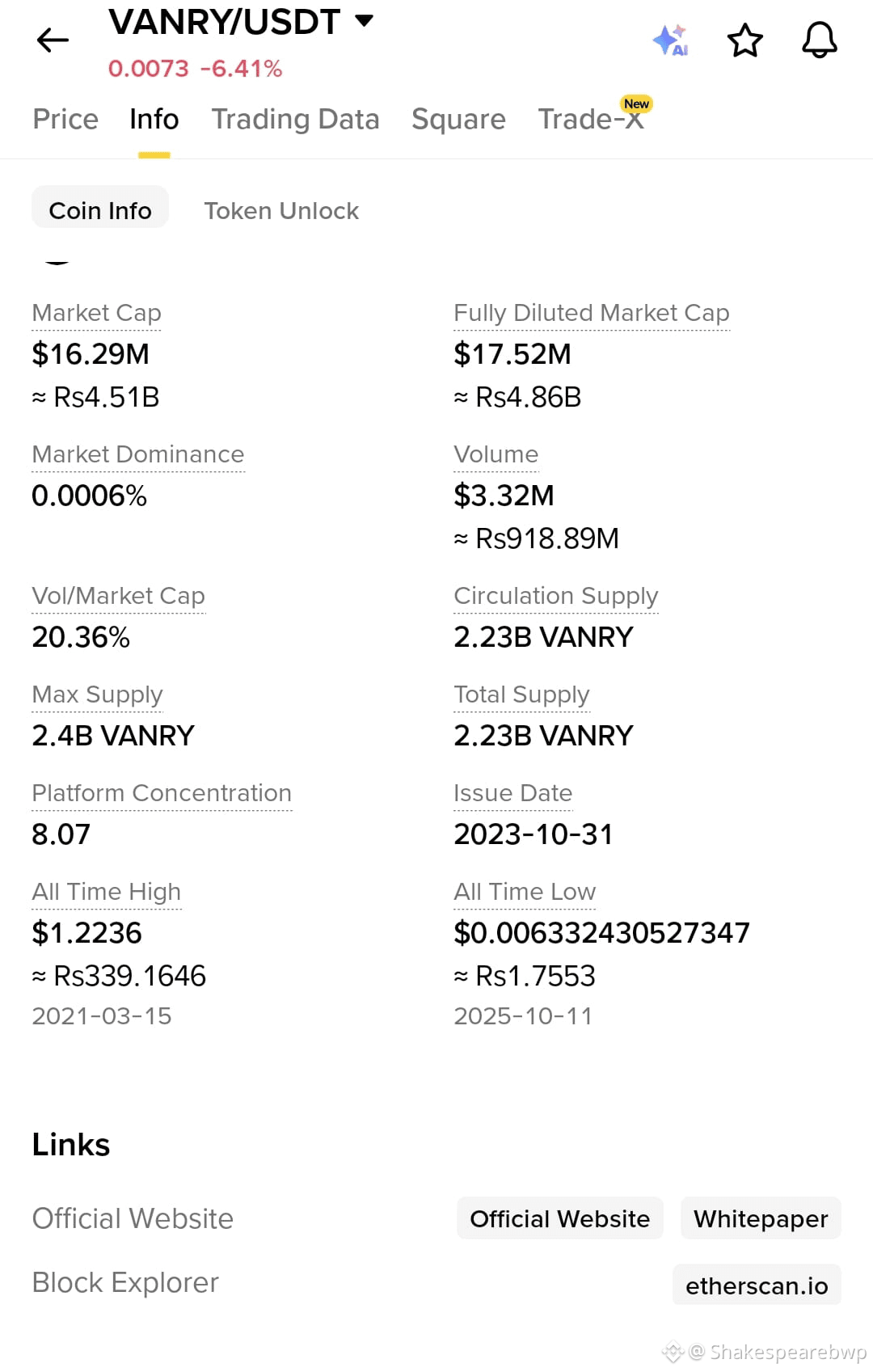Show the All Time High explanation
The image size is (873, 1372).
point(106,892)
